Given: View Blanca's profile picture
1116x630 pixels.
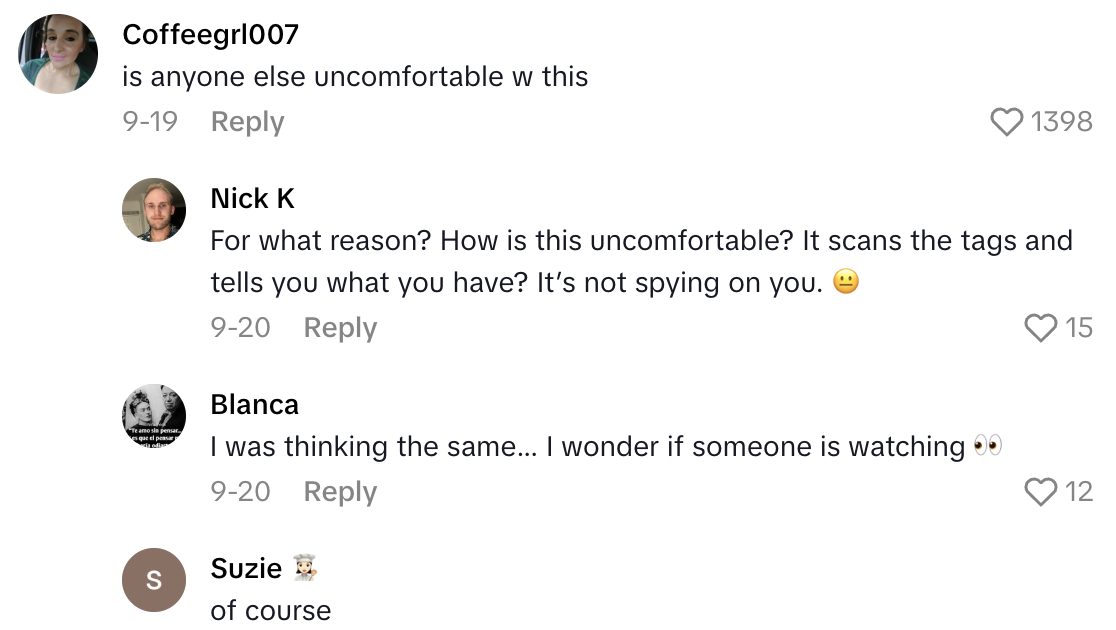Looking at the screenshot, I should tap(154, 416).
